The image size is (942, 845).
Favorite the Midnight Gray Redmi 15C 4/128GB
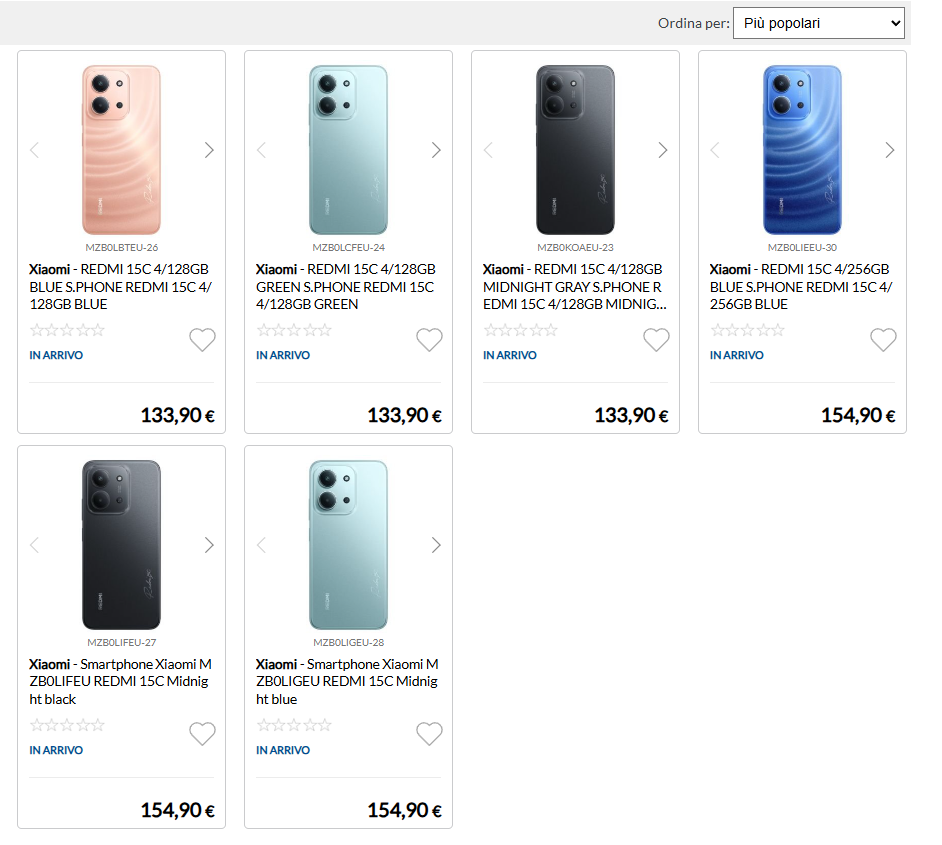click(656, 340)
